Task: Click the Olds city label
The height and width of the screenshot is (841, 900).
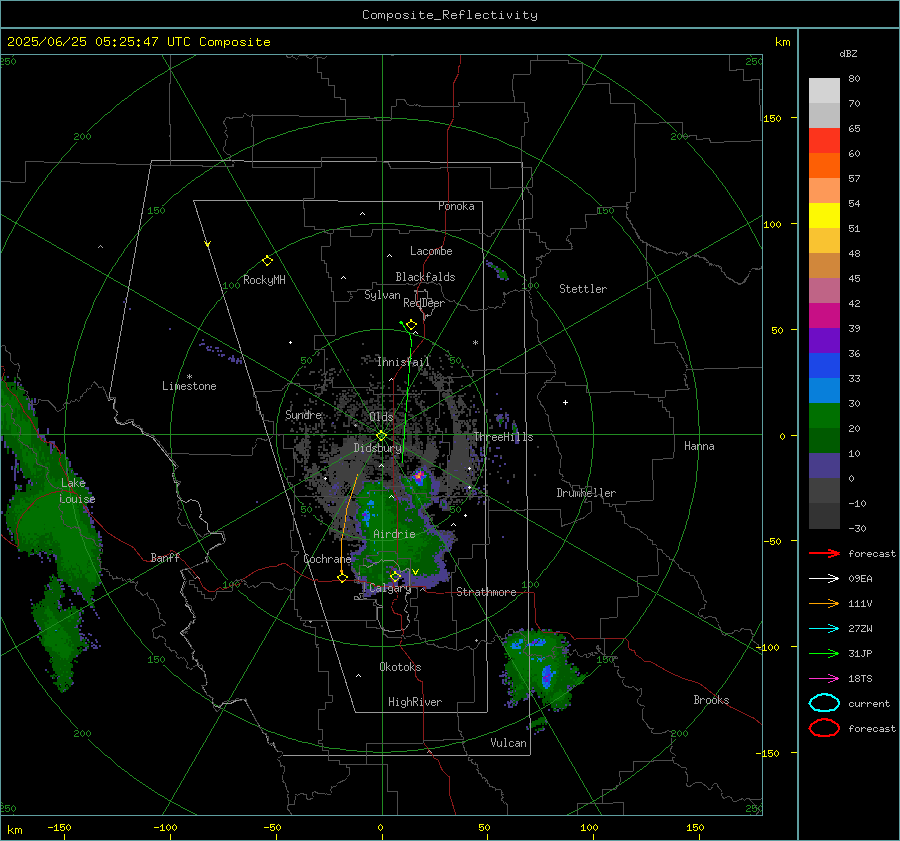Action: pos(381,417)
